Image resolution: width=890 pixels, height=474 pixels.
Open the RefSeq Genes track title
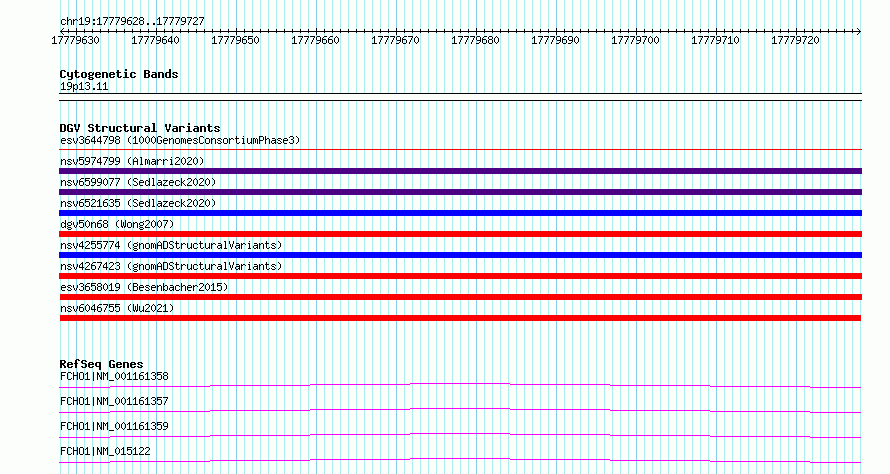coord(101,364)
